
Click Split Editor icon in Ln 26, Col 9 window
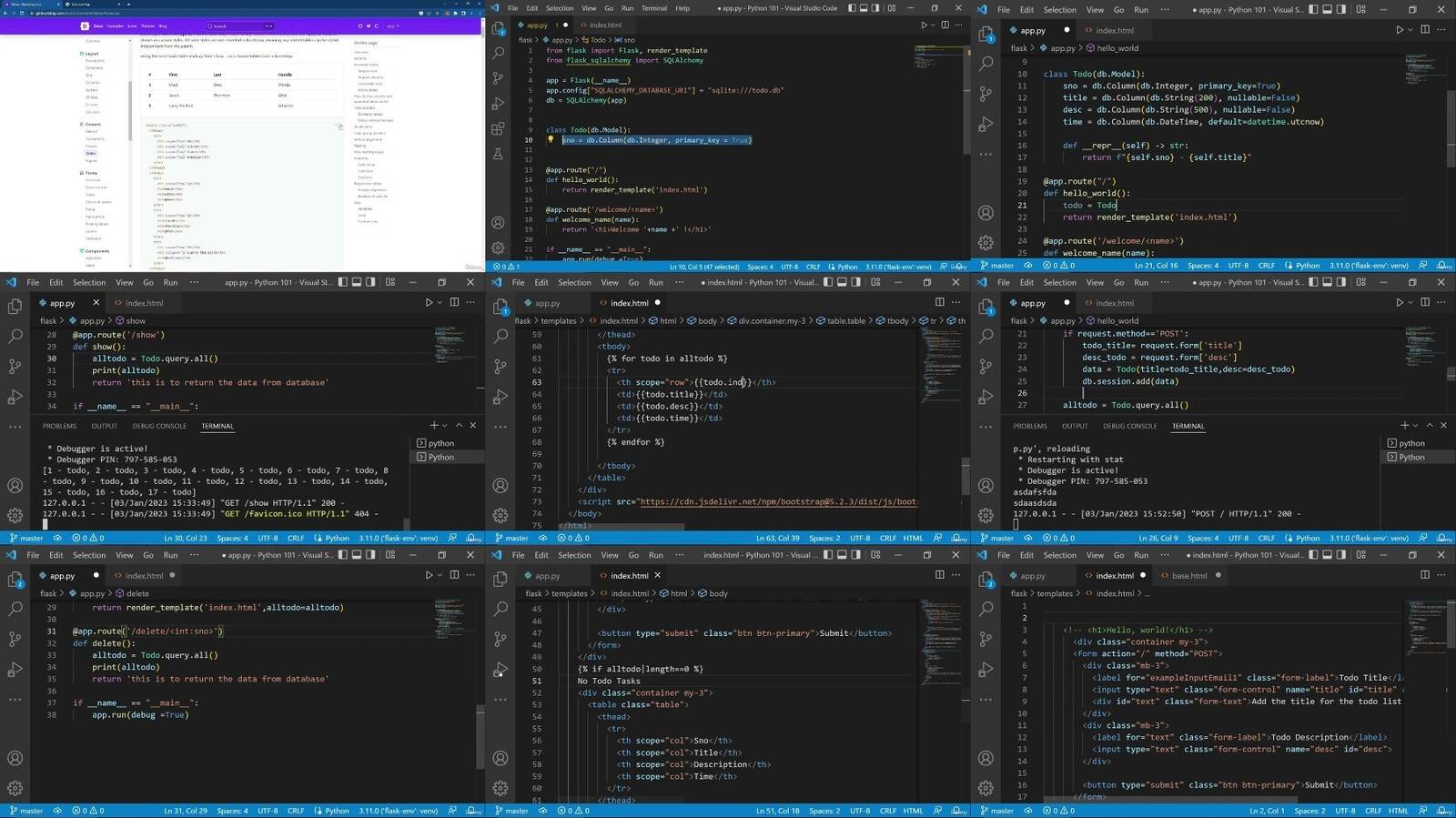tap(1425, 302)
